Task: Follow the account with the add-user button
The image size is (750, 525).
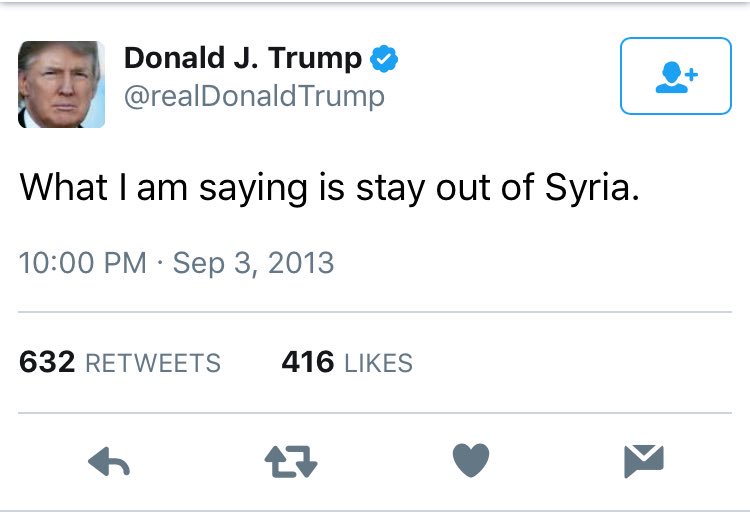Action: click(676, 76)
